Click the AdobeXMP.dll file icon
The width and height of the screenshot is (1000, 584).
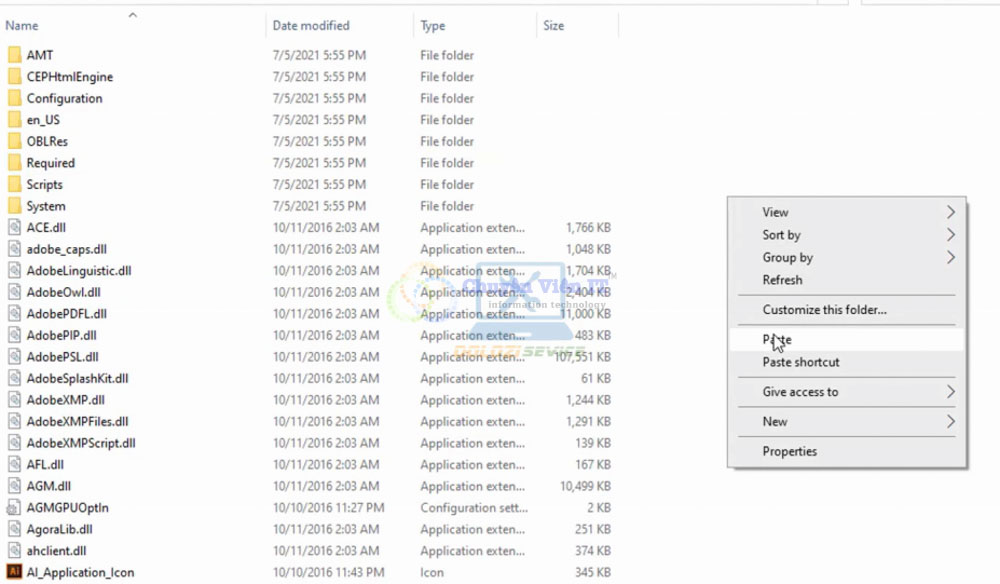(14, 400)
